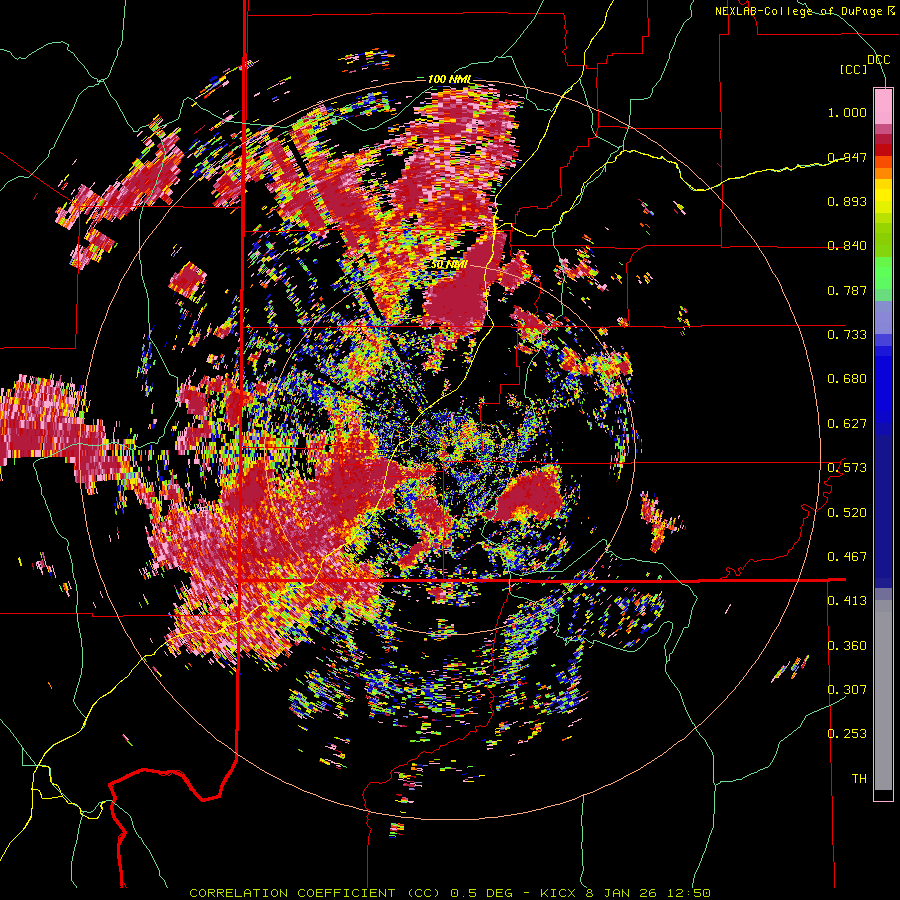Select the 0.467 scale value

point(847,557)
